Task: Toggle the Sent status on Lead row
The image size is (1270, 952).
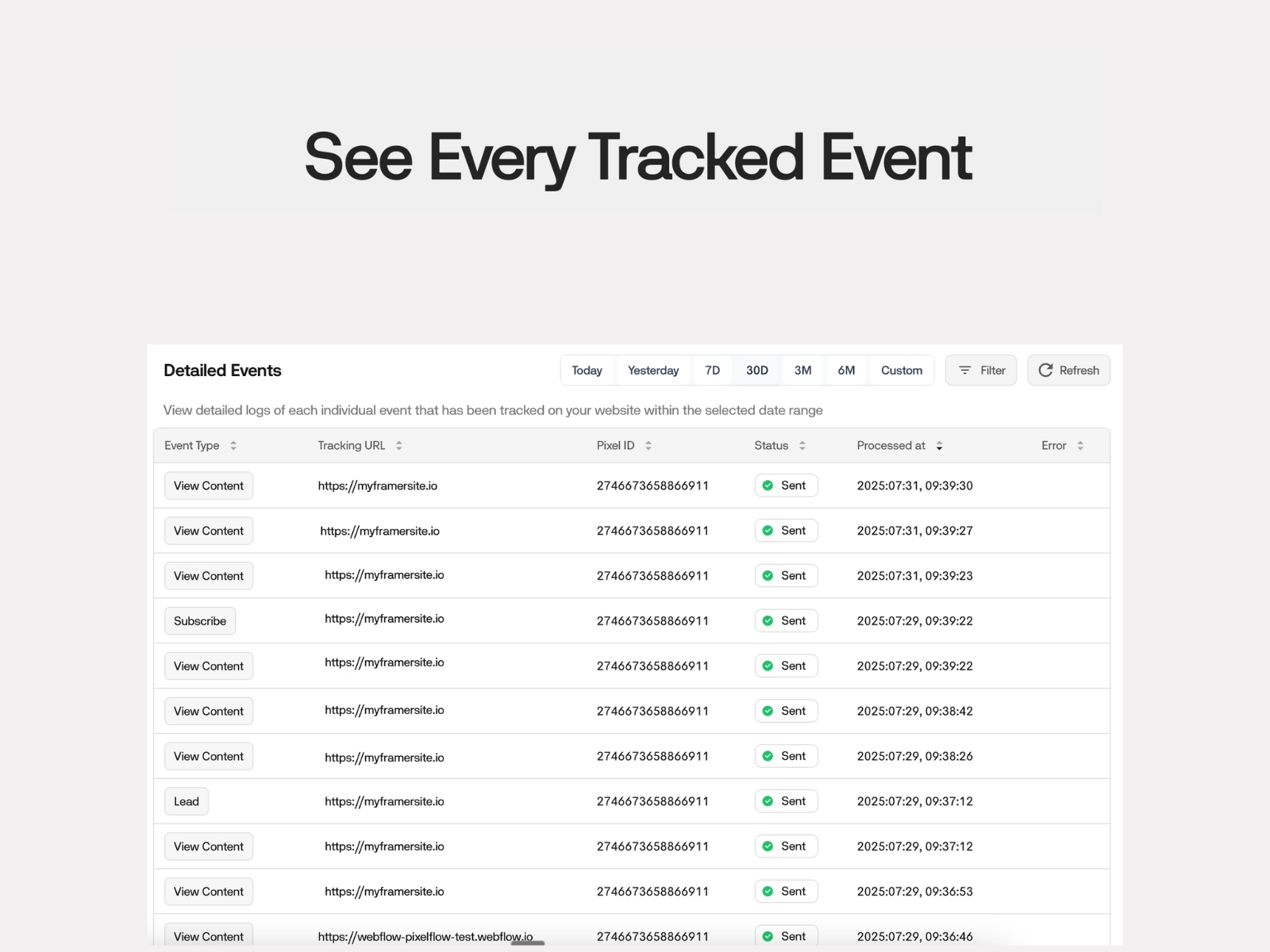Action: pos(786,800)
